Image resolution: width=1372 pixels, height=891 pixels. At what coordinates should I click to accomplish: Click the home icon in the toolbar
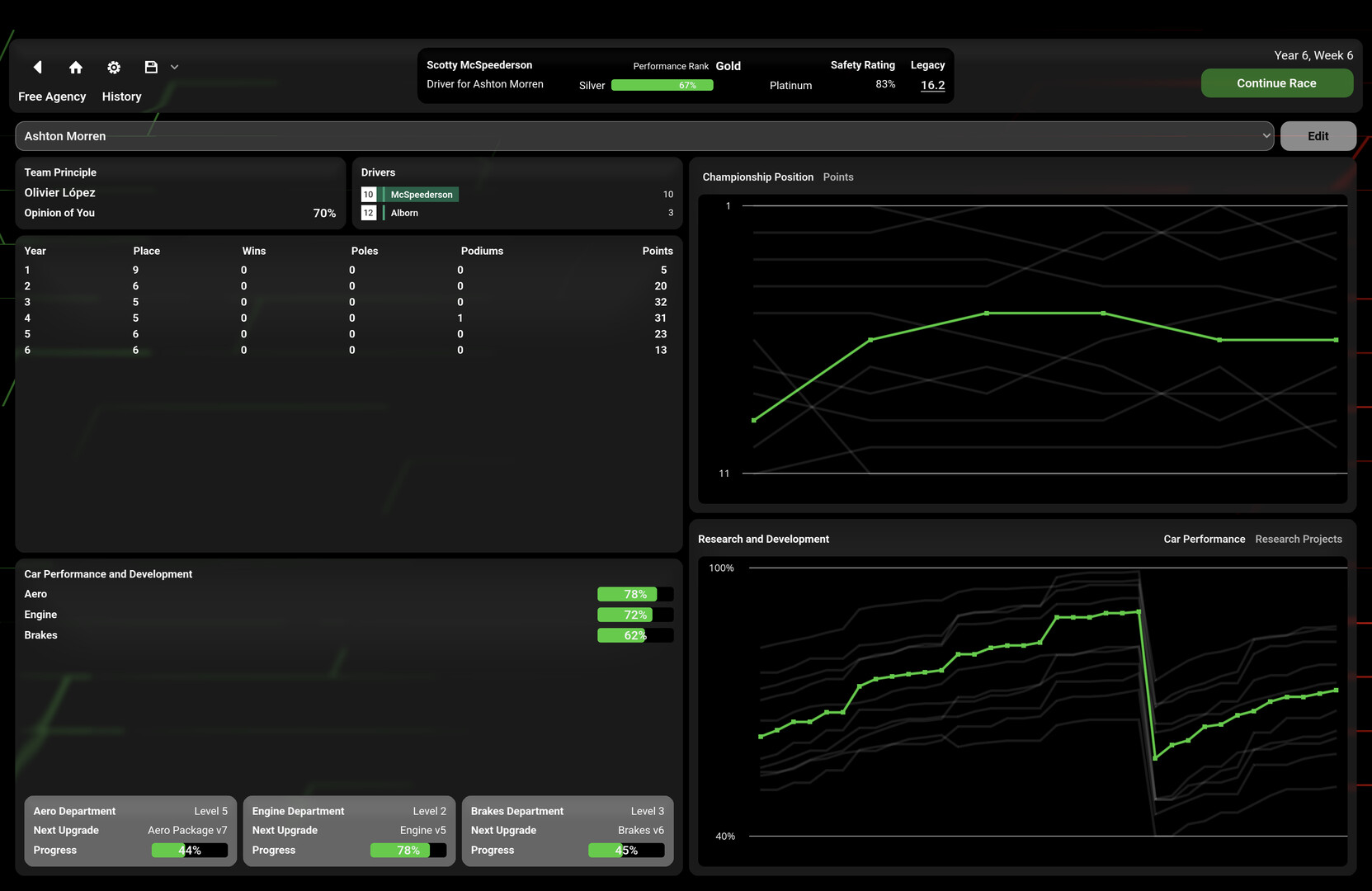75,67
